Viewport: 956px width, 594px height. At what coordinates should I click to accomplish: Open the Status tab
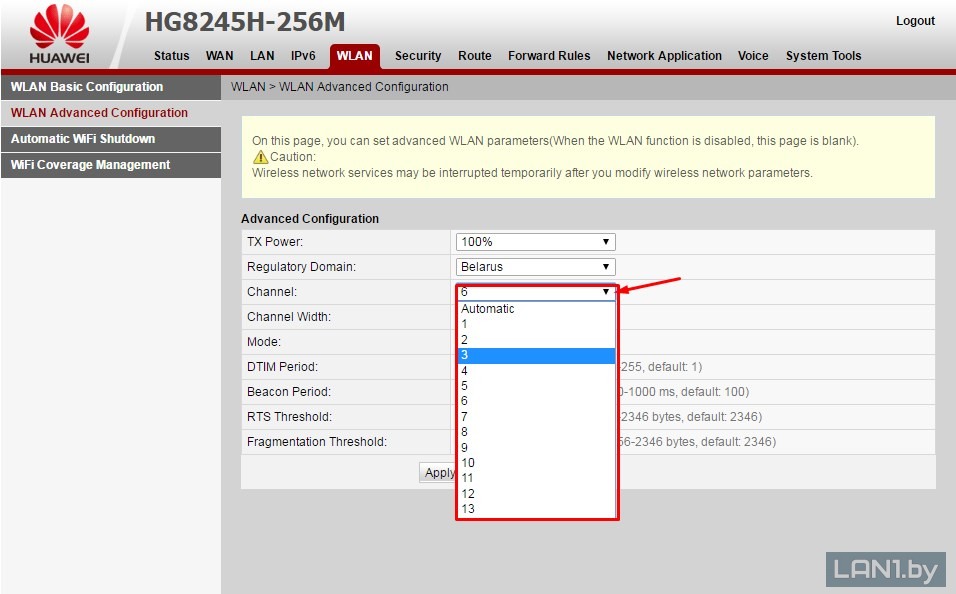[171, 55]
